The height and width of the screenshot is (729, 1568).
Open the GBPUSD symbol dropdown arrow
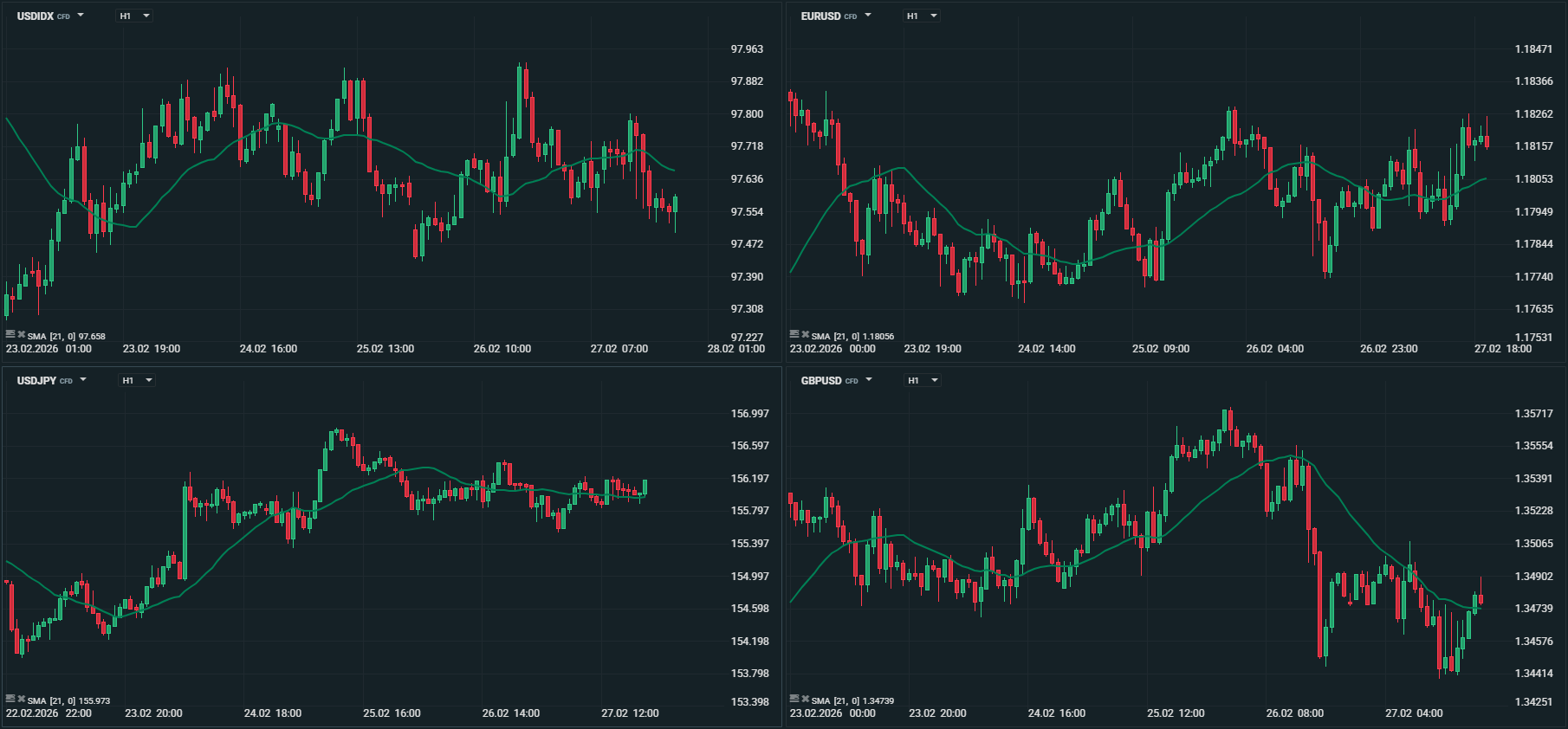[869, 380]
